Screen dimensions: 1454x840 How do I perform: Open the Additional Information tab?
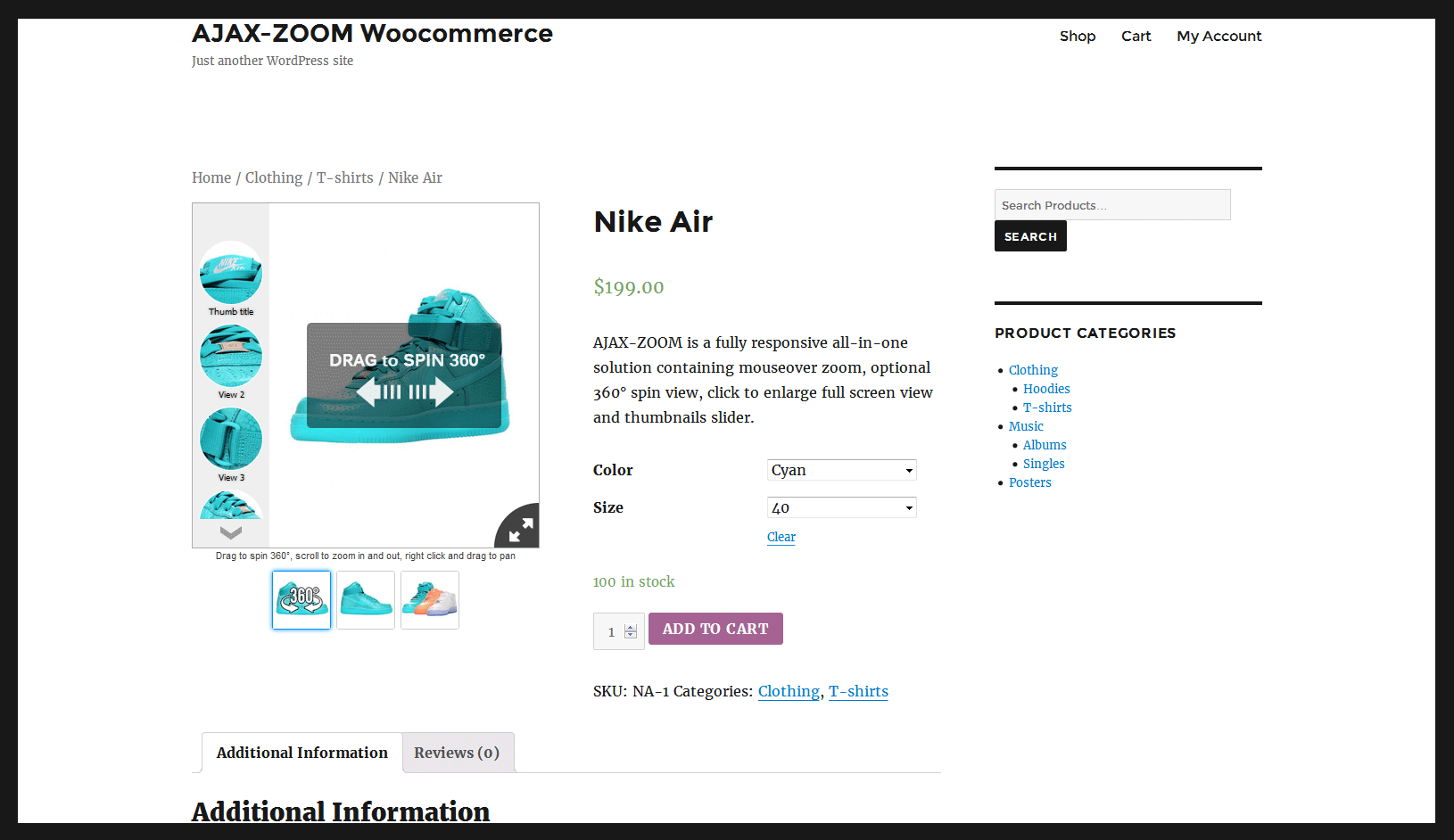[x=302, y=753]
